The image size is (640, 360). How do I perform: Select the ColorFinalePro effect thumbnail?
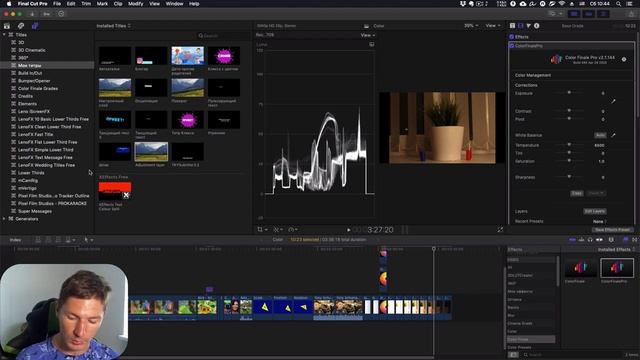[617, 268]
